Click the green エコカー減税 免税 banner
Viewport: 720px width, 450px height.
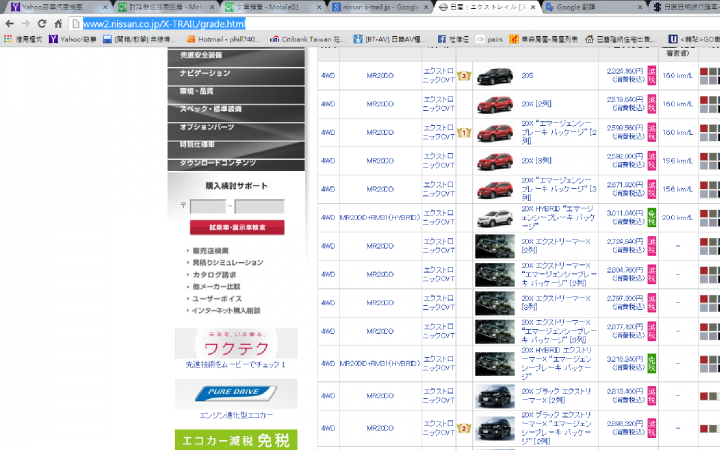click(x=236, y=440)
